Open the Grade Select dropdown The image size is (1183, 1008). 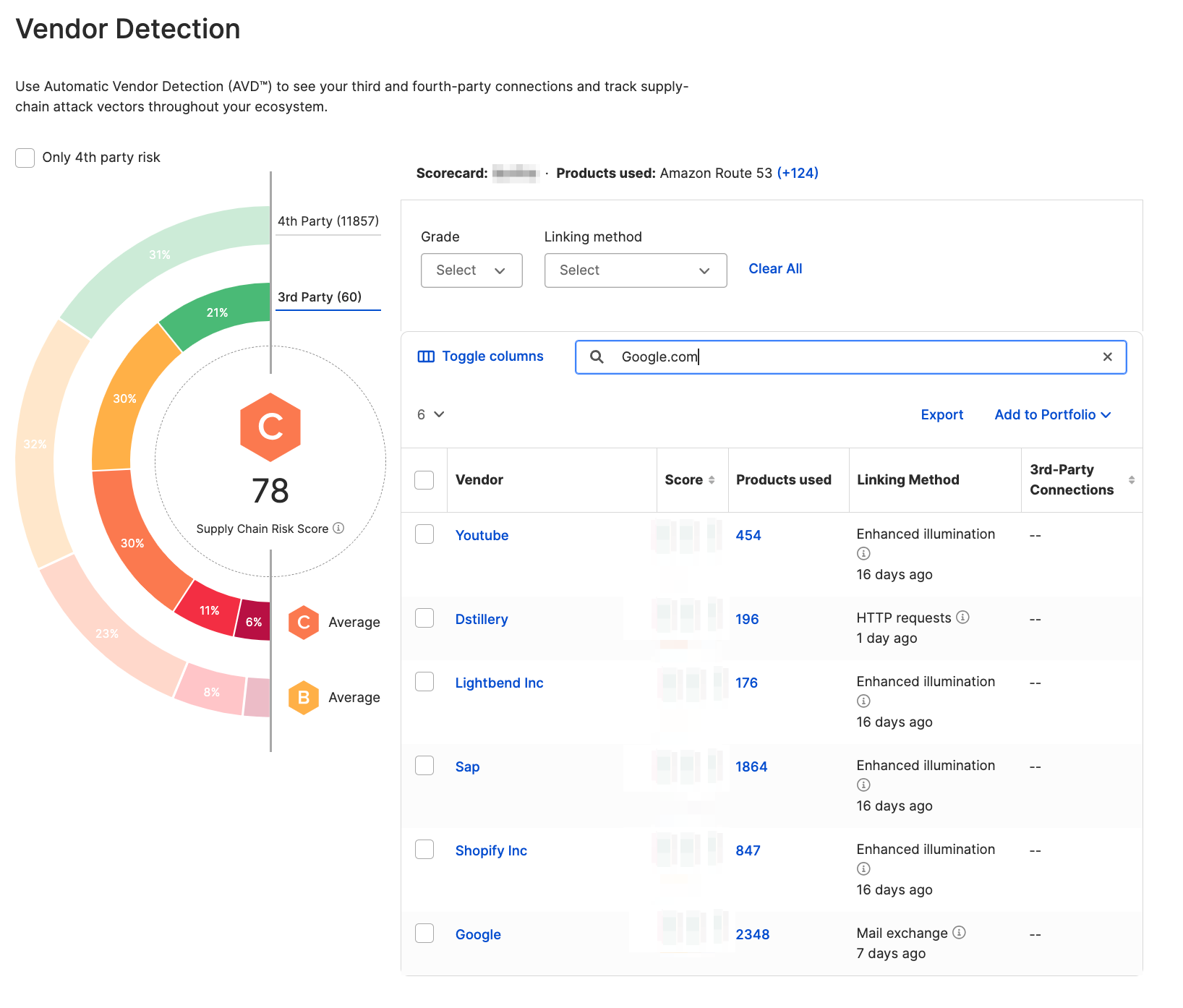pos(471,270)
